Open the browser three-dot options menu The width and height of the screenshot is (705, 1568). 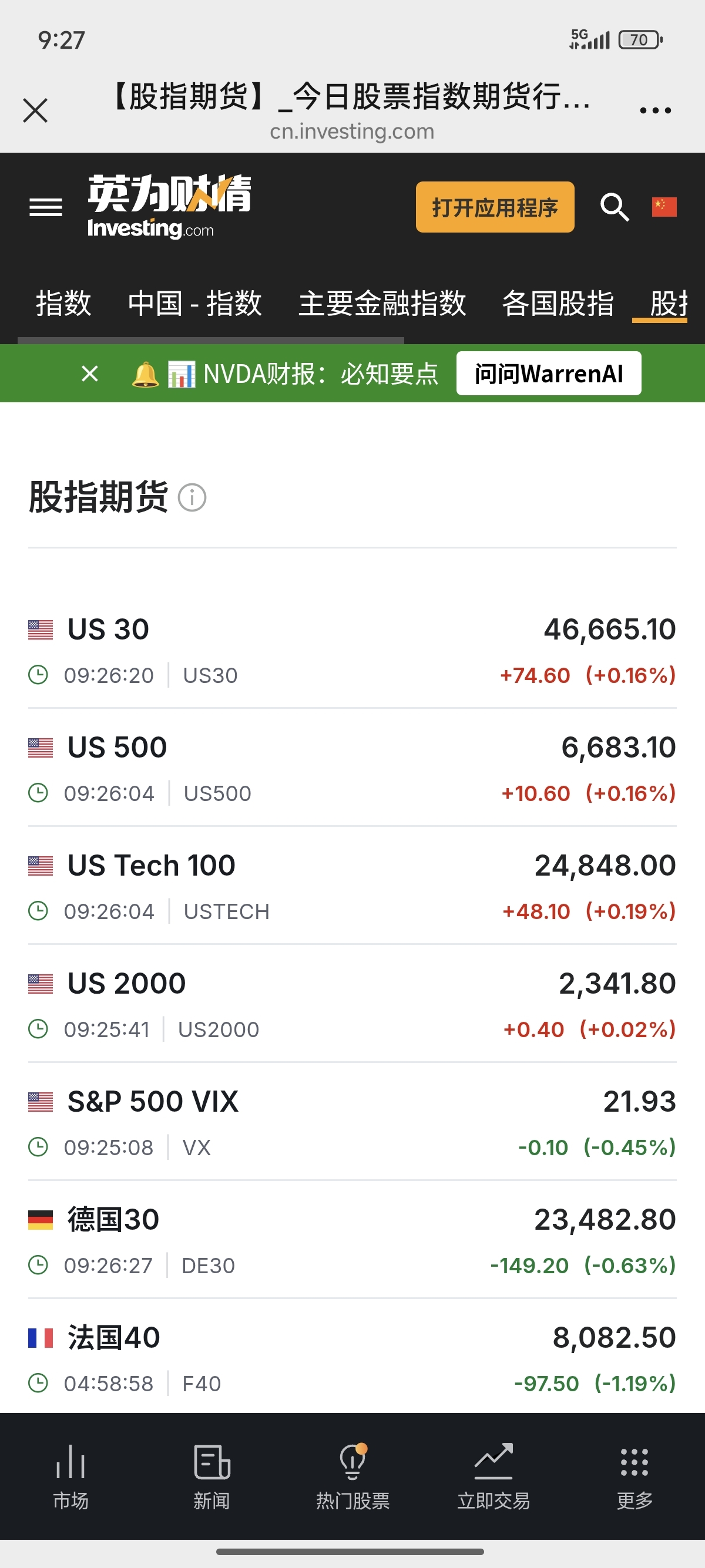(655, 111)
